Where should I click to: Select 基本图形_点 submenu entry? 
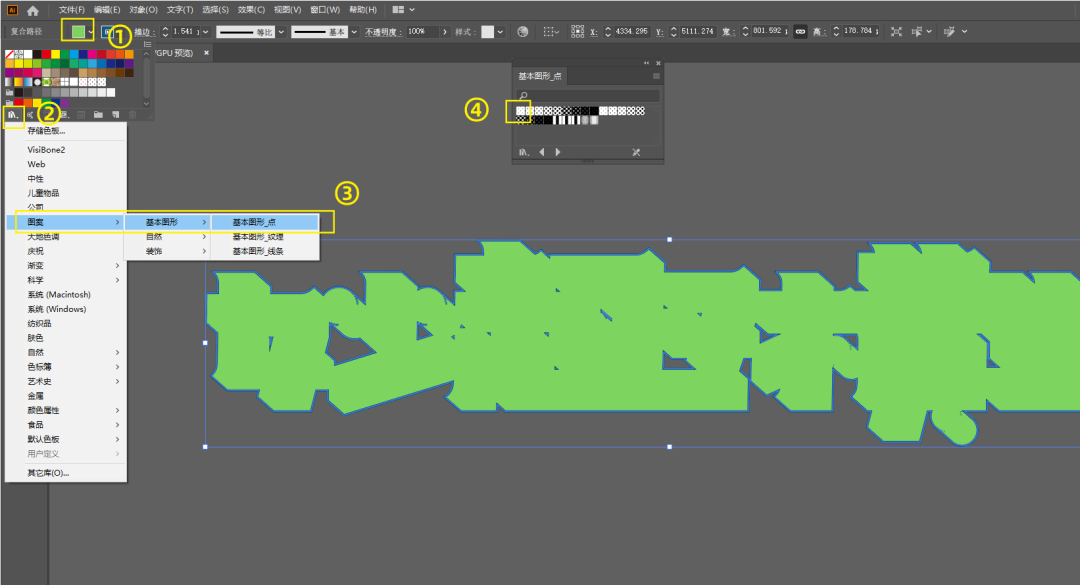(264, 222)
